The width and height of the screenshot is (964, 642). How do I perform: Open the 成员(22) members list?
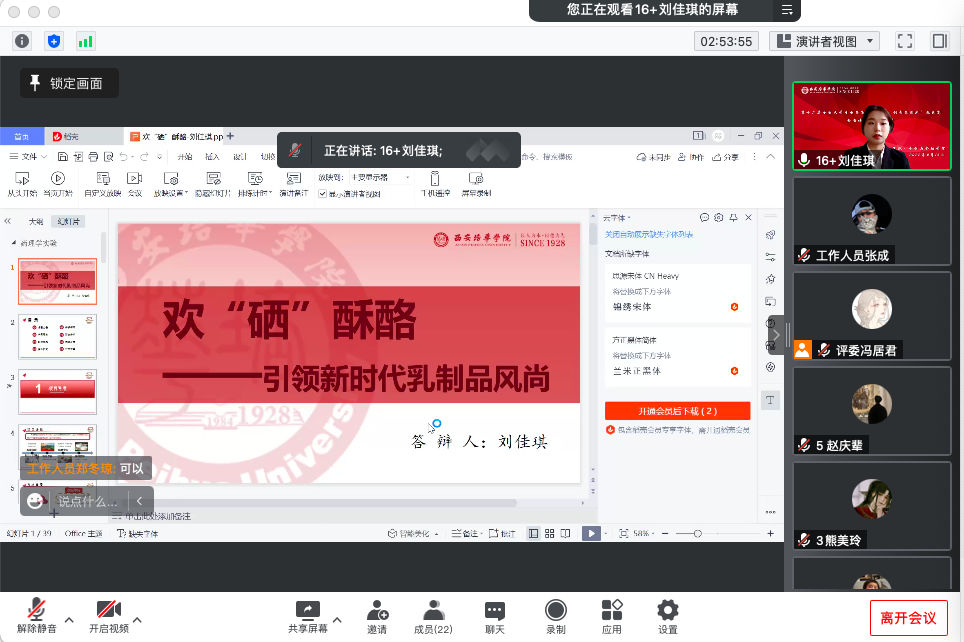tap(433, 616)
